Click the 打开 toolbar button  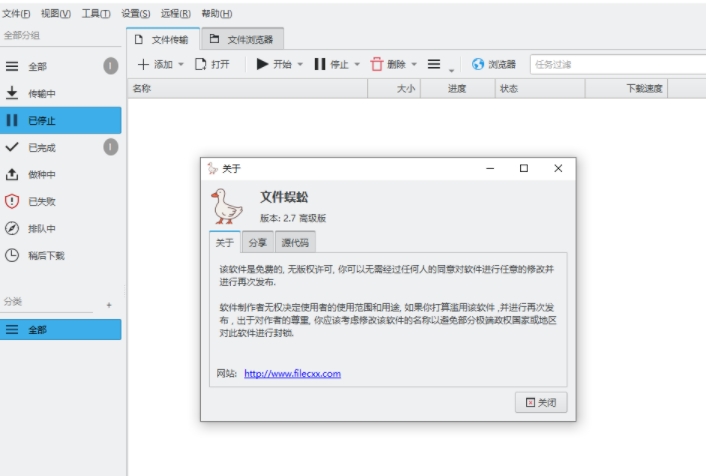pyautogui.click(x=212, y=64)
